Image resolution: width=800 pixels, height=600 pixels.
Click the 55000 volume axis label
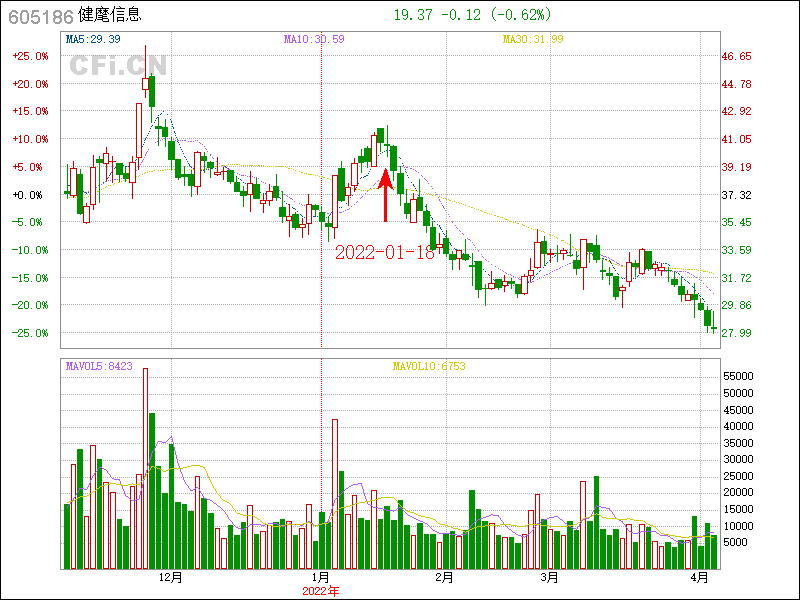[x=739, y=376]
